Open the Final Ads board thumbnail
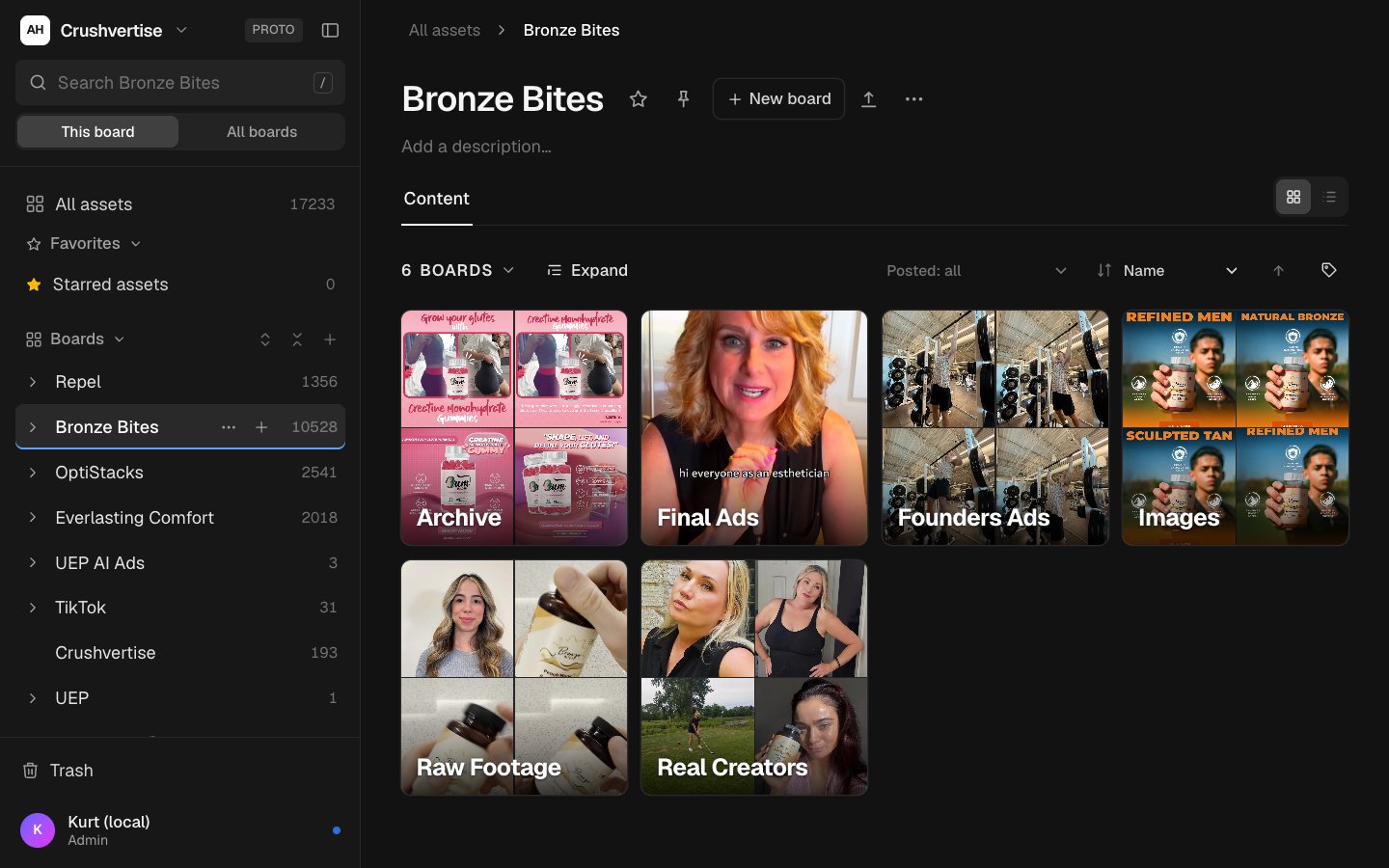 click(x=754, y=428)
